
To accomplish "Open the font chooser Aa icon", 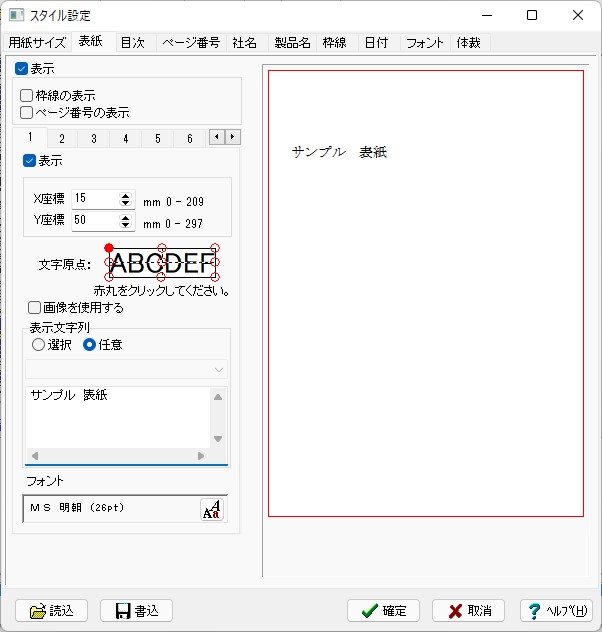I will (212, 509).
